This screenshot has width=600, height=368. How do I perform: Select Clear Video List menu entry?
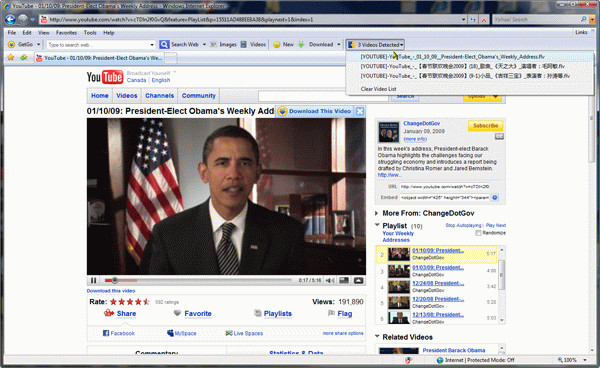pyautogui.click(x=378, y=89)
